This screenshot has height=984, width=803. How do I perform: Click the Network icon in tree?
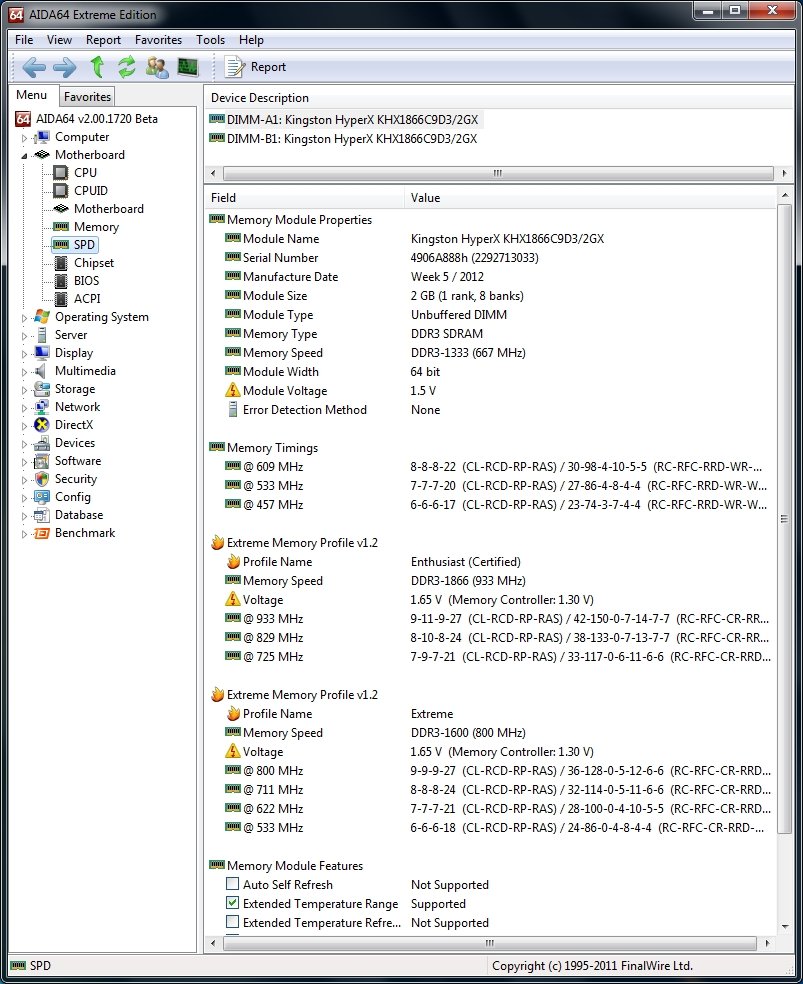click(x=42, y=407)
